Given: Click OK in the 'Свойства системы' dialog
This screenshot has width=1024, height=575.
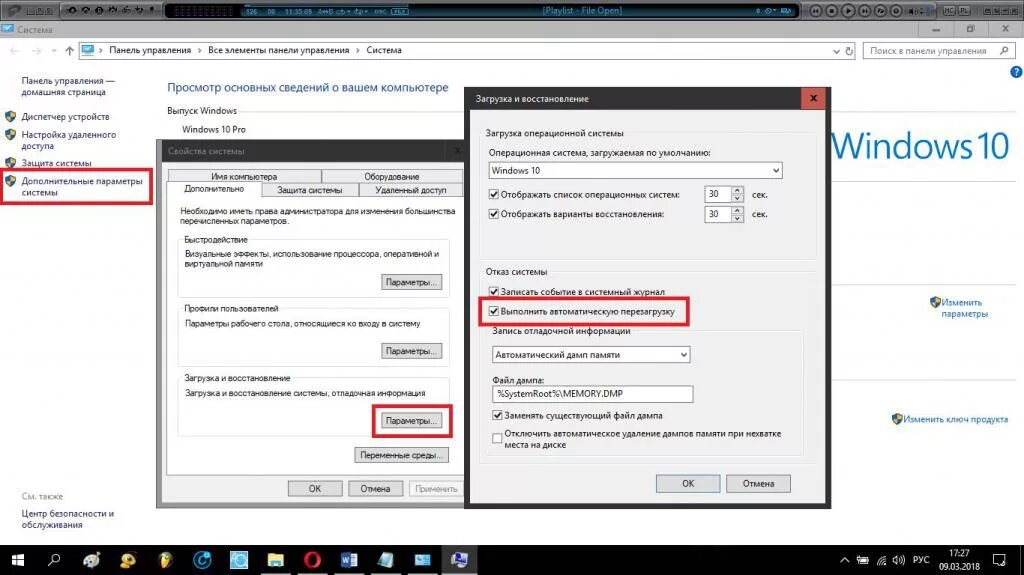Looking at the screenshot, I should [315, 489].
